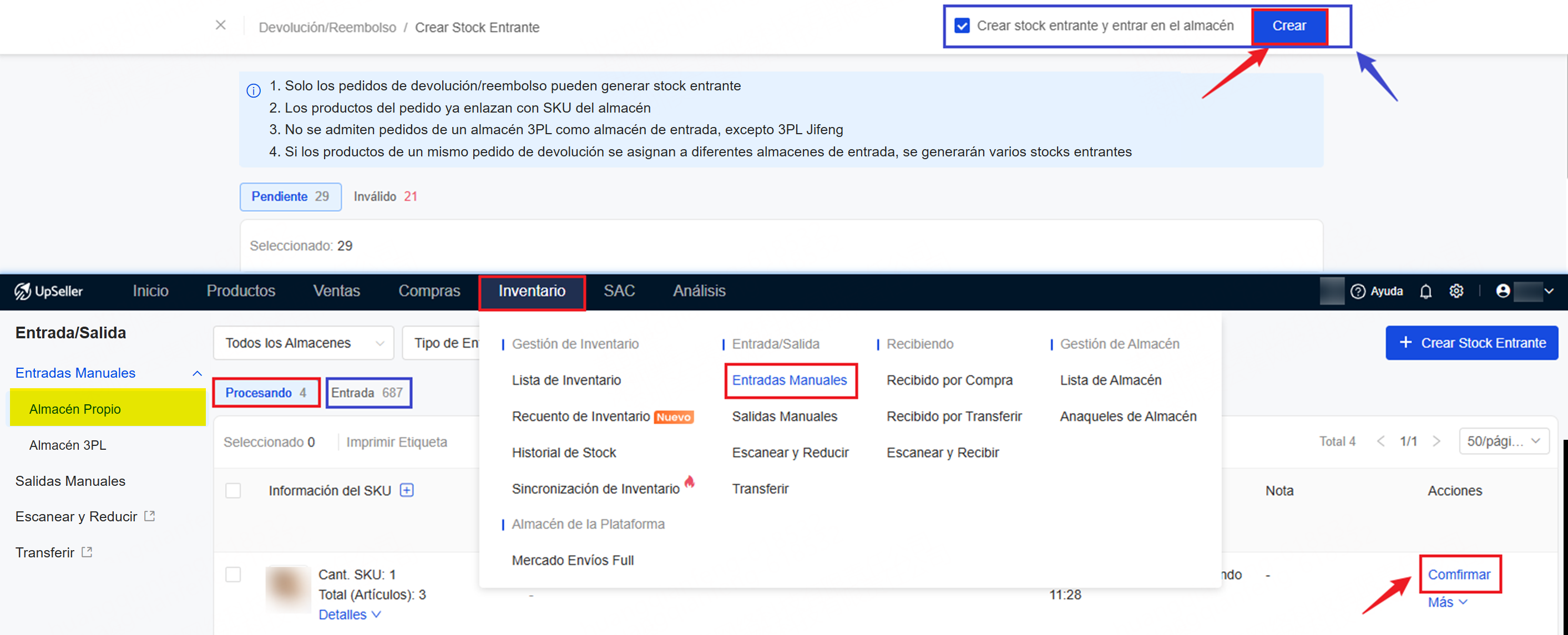
Task: Go to next page arrow in pagination
Action: click(x=1437, y=441)
